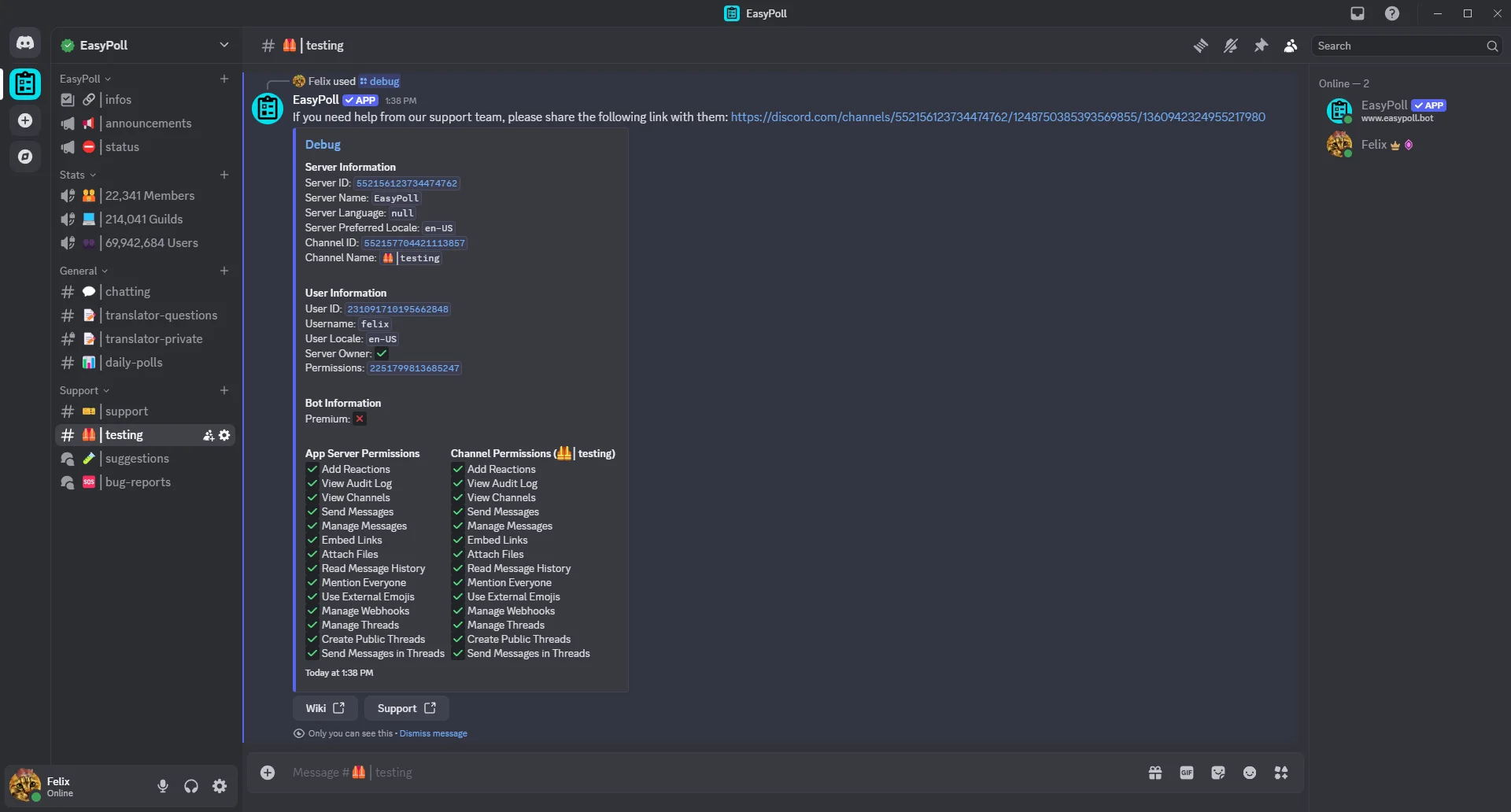The width and height of the screenshot is (1511, 812).
Task: Open the daily-polls channel
Action: coord(134,362)
